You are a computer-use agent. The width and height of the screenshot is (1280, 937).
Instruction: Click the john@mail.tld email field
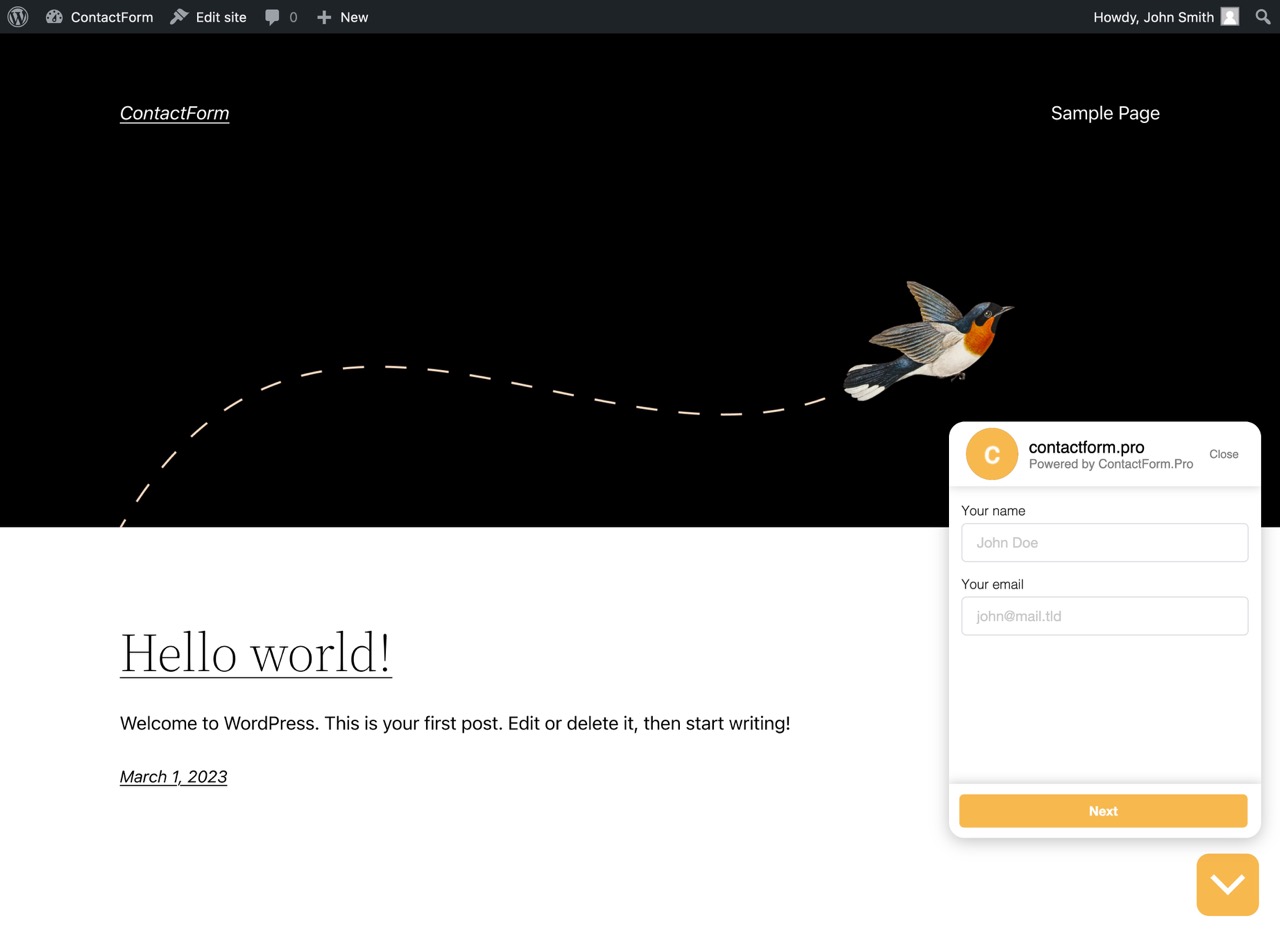point(1103,616)
